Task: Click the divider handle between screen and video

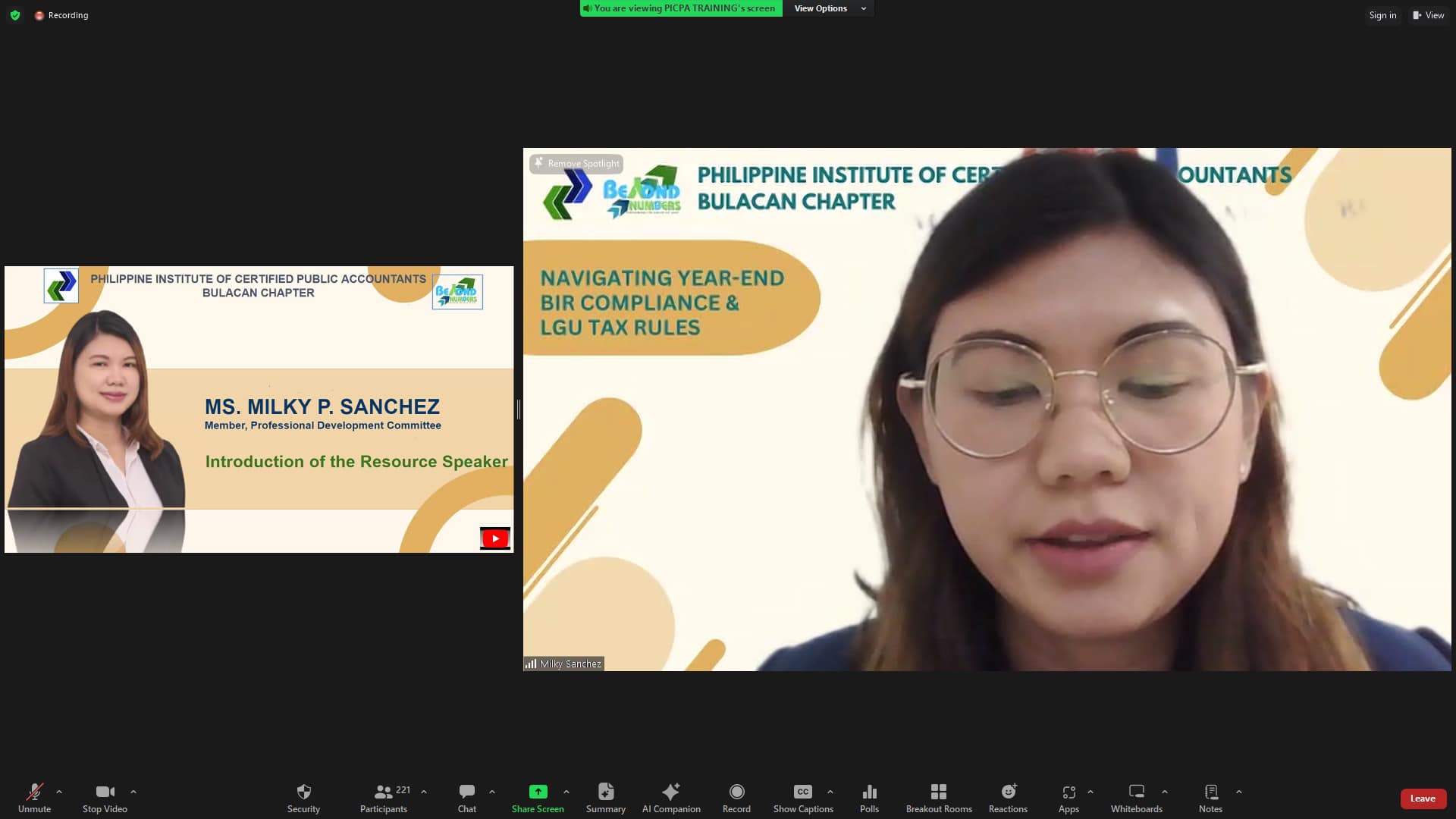Action: (519, 409)
